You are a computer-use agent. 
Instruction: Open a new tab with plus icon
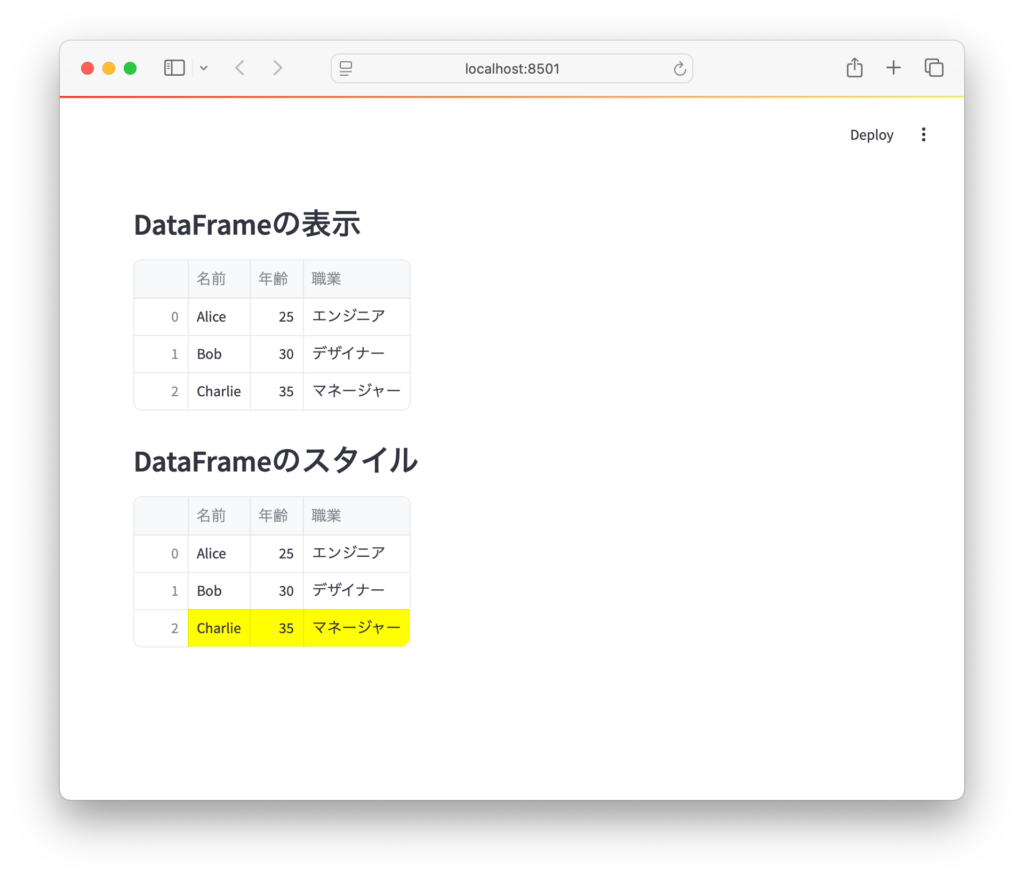(893, 68)
